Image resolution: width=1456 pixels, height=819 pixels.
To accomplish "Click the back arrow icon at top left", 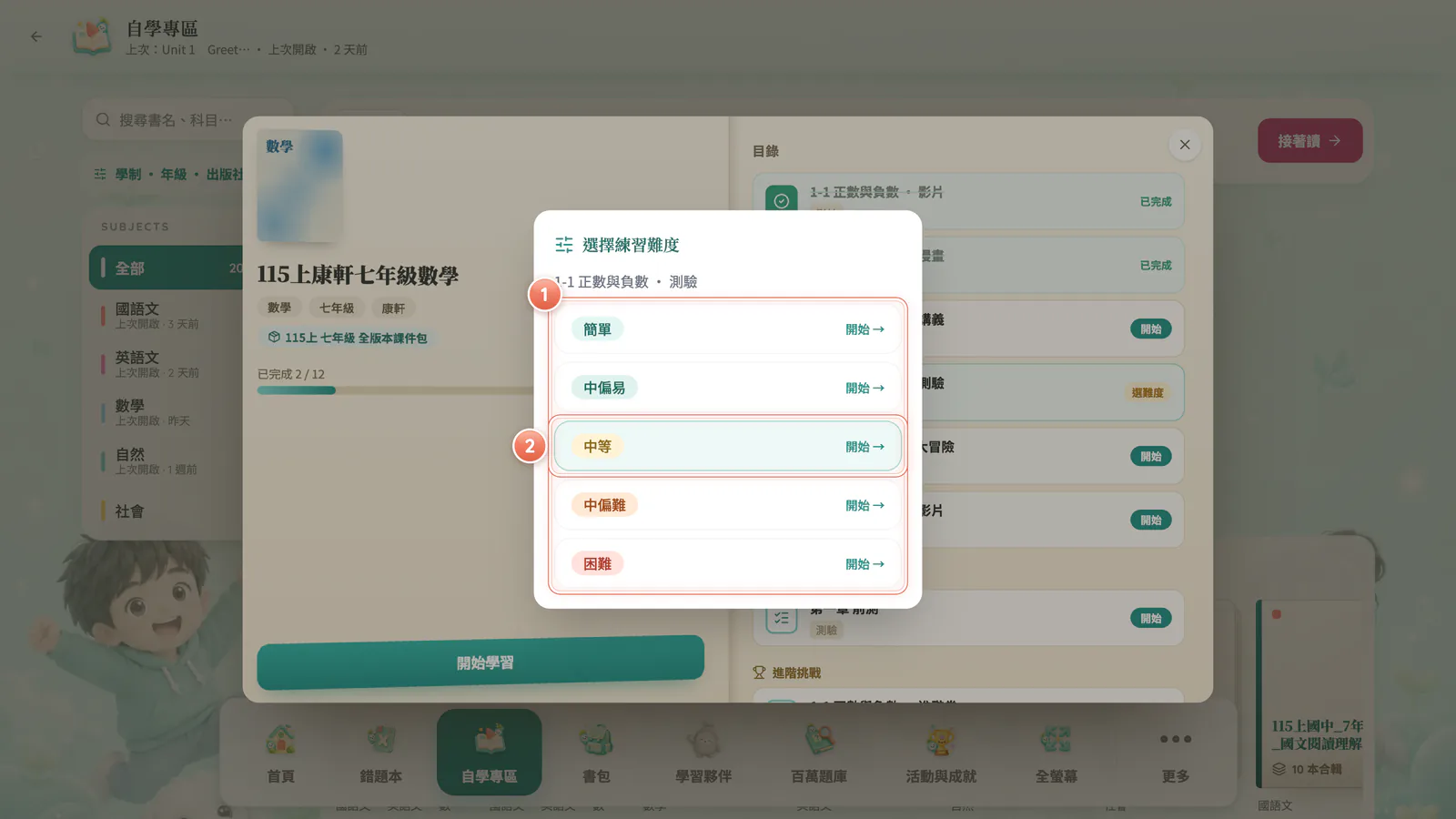I will (x=36, y=36).
